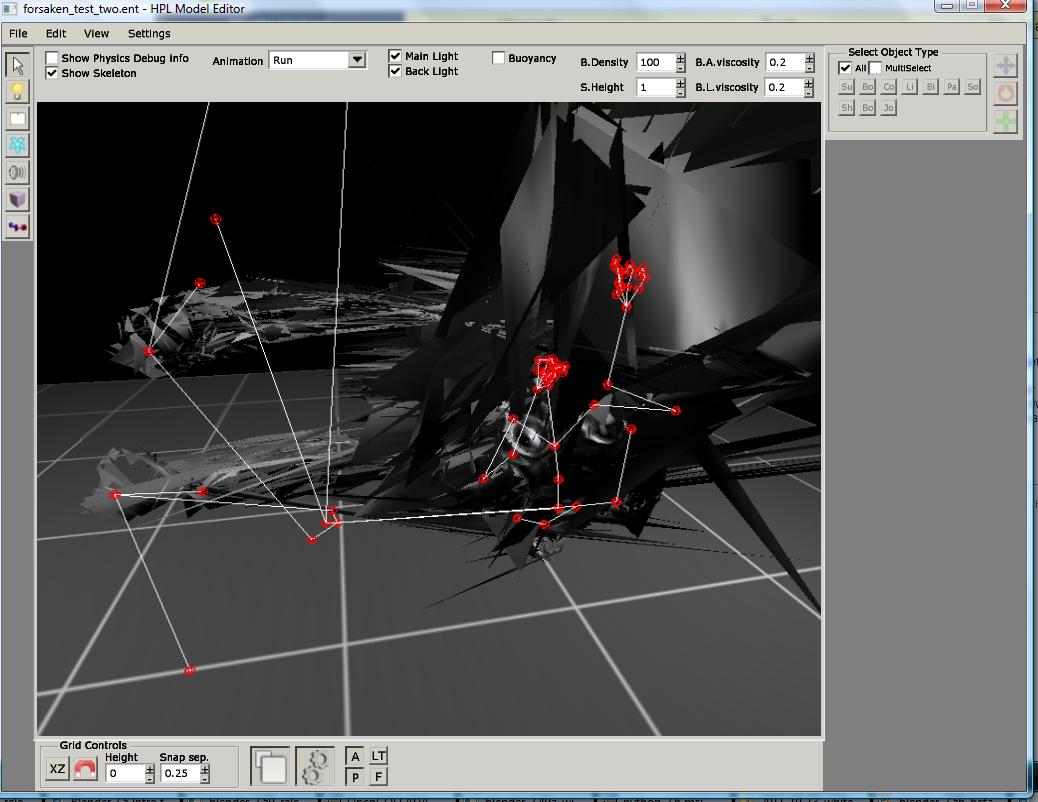Image resolution: width=1038 pixels, height=802 pixels.
Task: Click the XZ grid plane button
Action: 57,769
